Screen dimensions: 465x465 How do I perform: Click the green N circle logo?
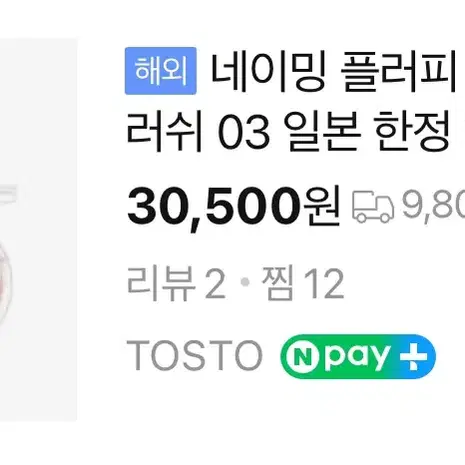click(303, 357)
